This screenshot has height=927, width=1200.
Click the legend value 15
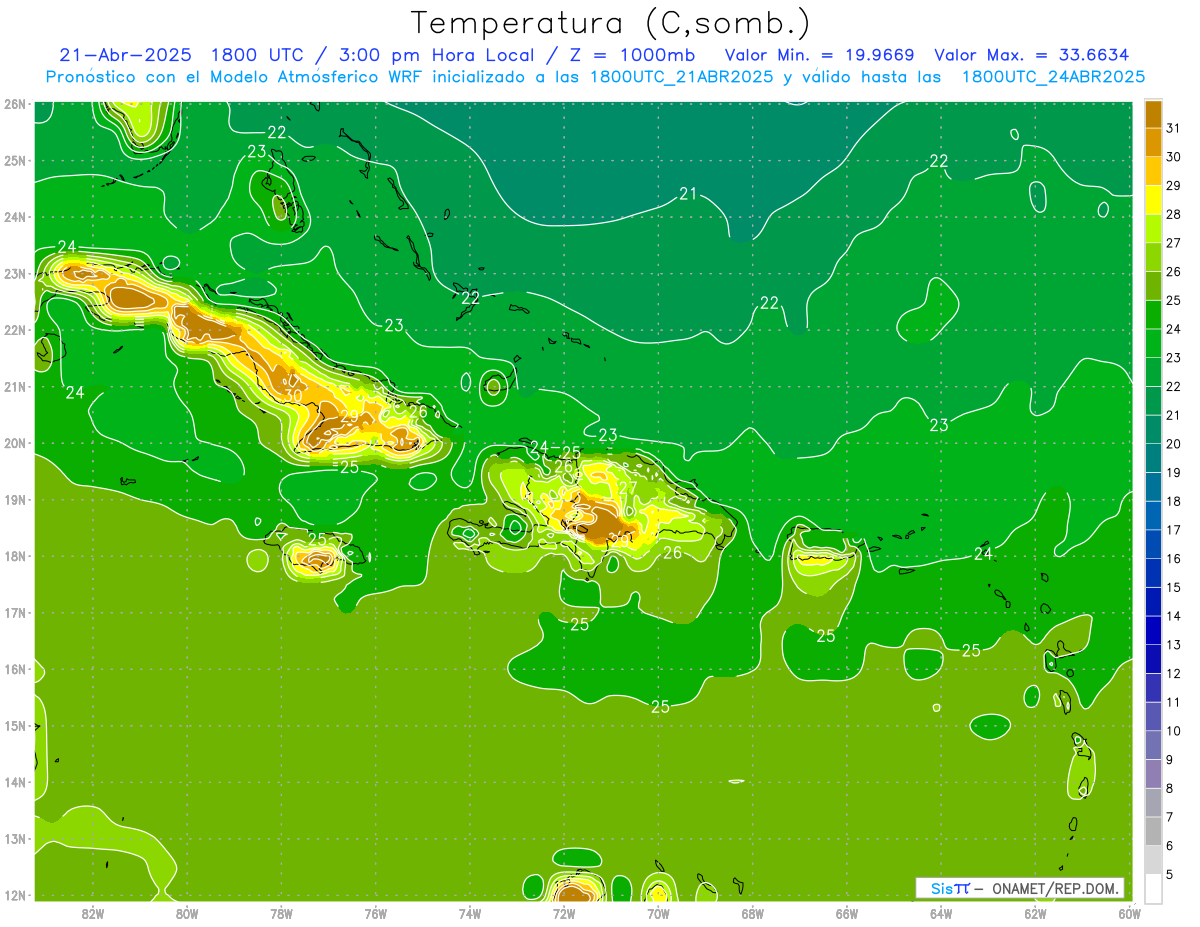click(x=1173, y=588)
